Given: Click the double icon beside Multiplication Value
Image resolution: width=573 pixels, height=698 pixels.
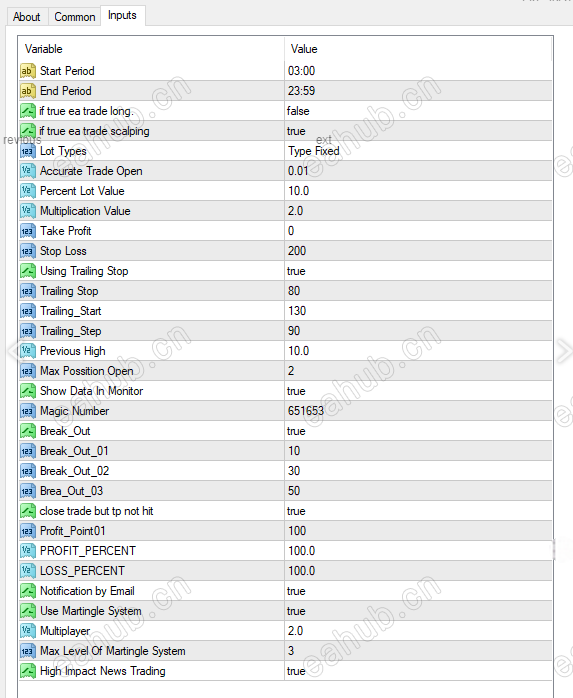Looking at the screenshot, I should click(x=28, y=211).
